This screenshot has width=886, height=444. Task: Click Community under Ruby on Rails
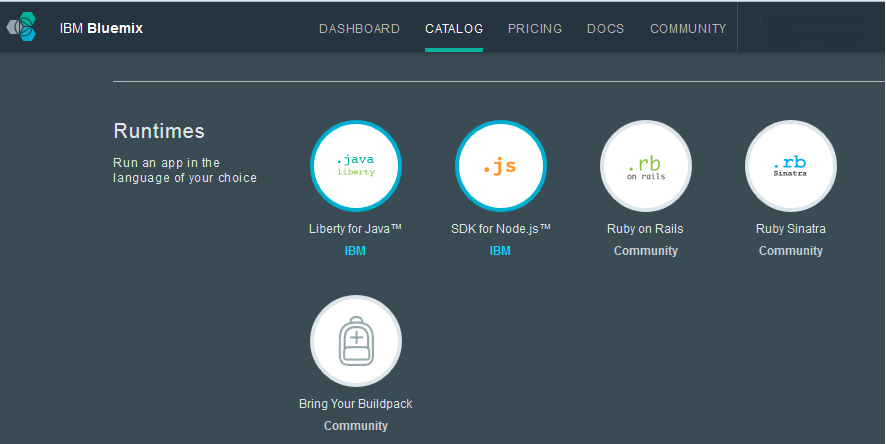coord(646,251)
